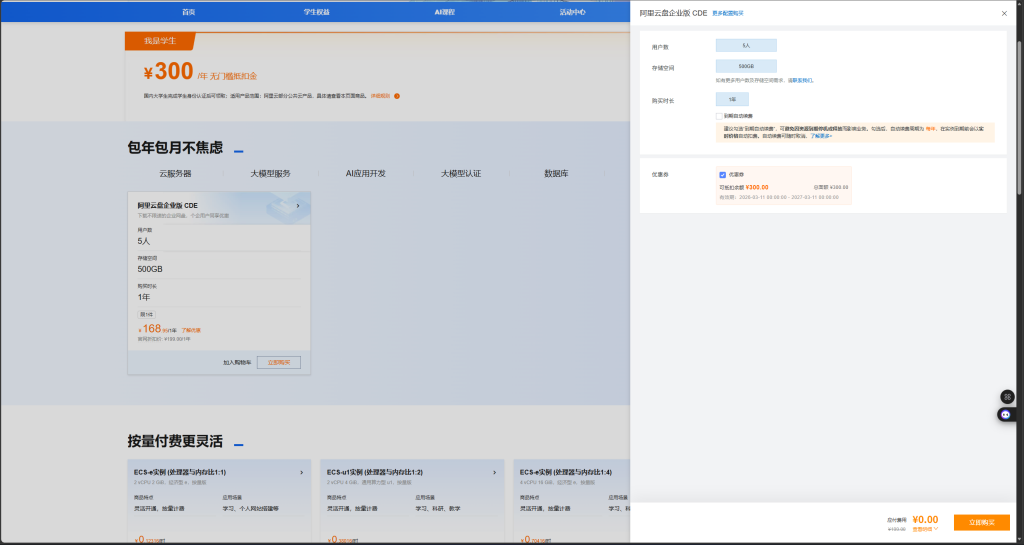Open the AI assistant robot floating icon
This screenshot has height=545, width=1024.
1007,414
